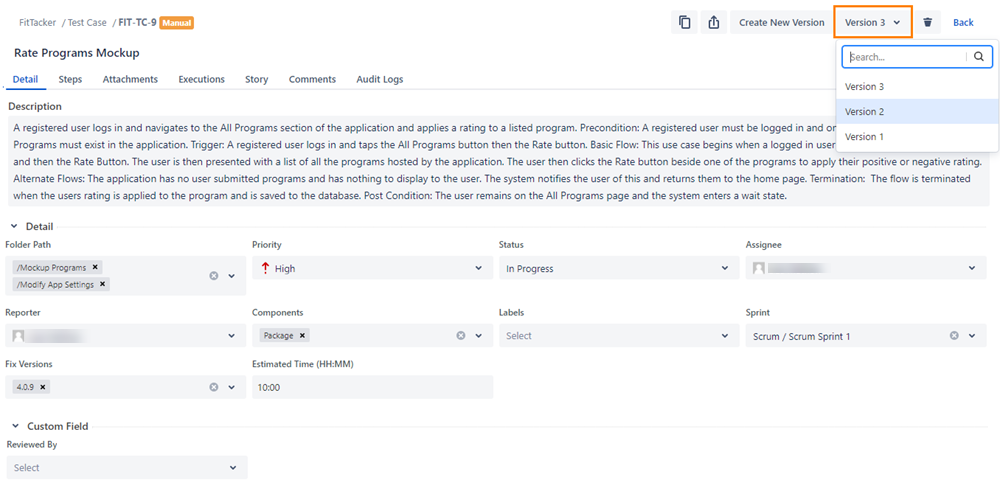Open the Components dropdown arrow
The height and width of the screenshot is (491, 1000).
coord(478,335)
